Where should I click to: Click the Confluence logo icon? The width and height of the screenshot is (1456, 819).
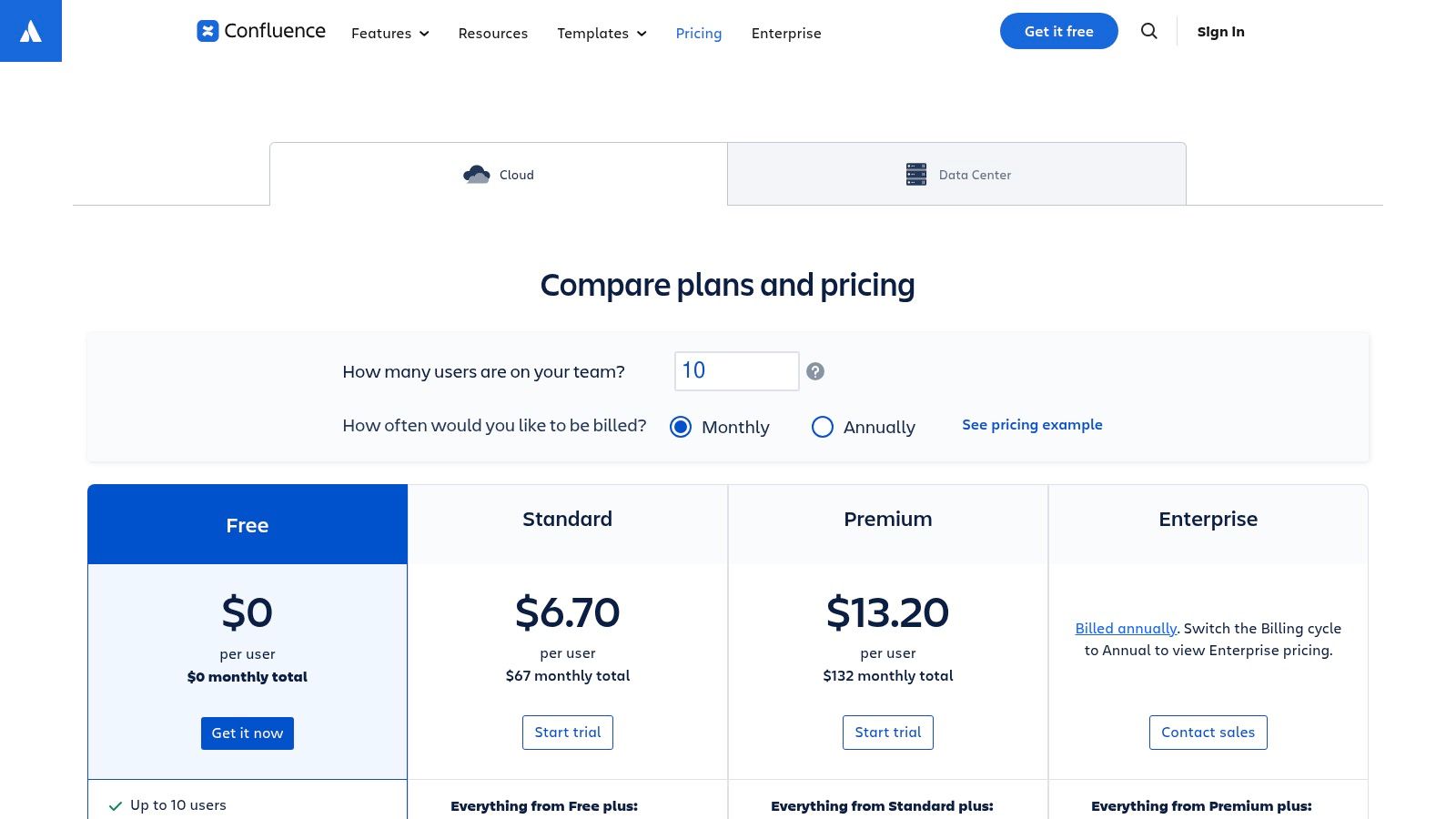coord(207,31)
